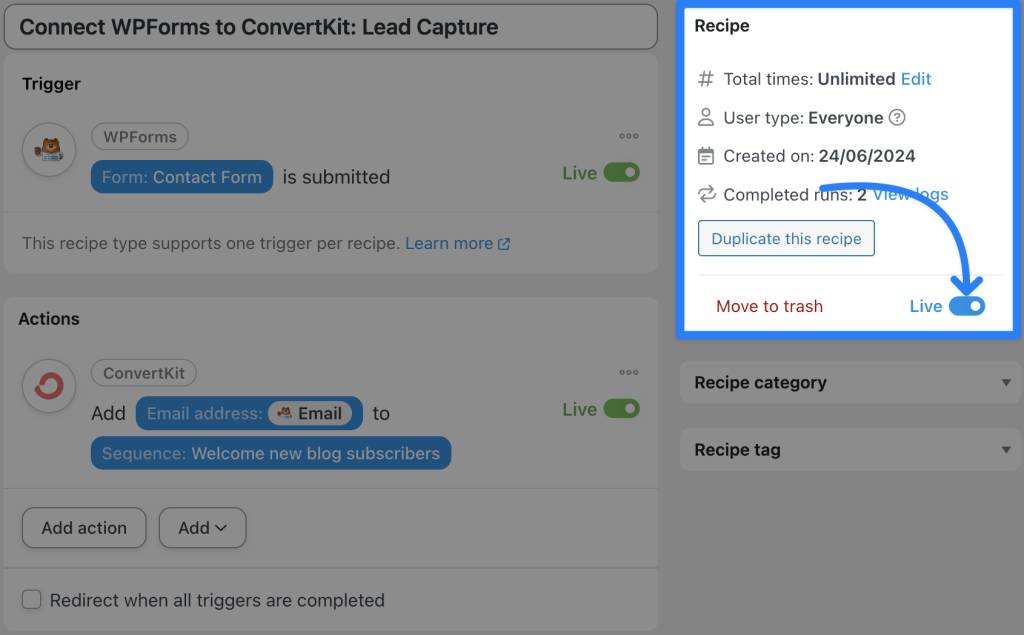Screen dimensions: 1024x635
Task: Disable the Live toggle on the WPForms trigger
Action: tap(620, 172)
